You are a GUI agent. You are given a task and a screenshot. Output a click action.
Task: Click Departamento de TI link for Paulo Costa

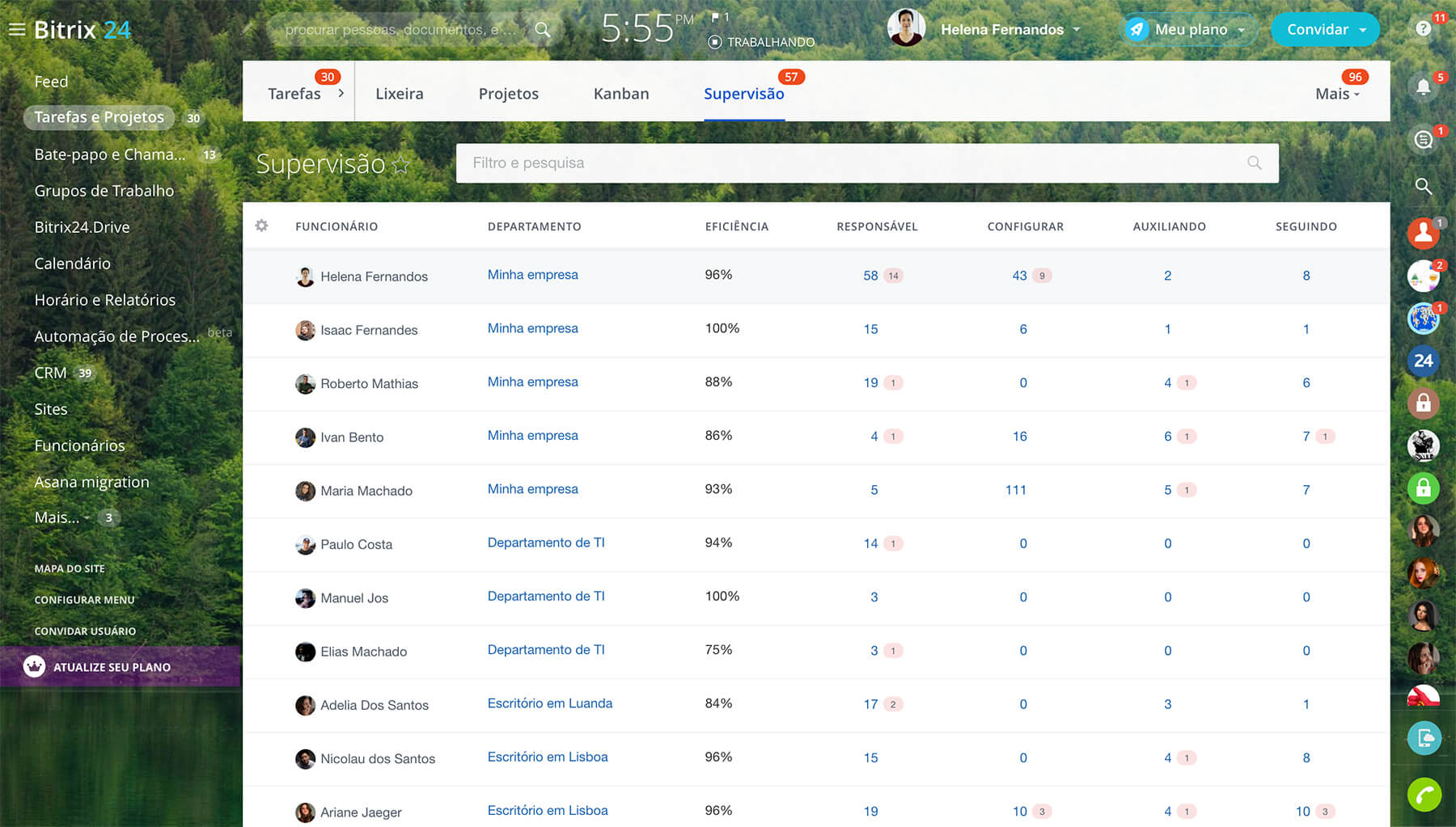546,542
